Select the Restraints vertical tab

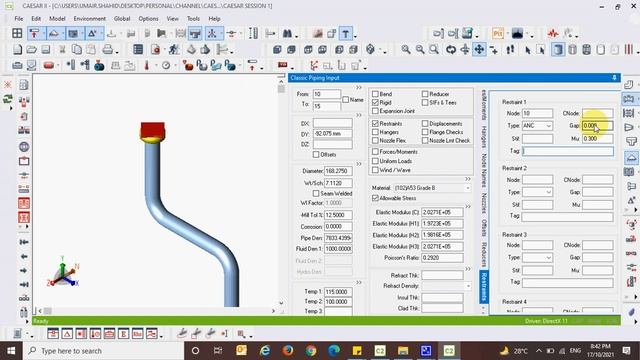(484, 287)
